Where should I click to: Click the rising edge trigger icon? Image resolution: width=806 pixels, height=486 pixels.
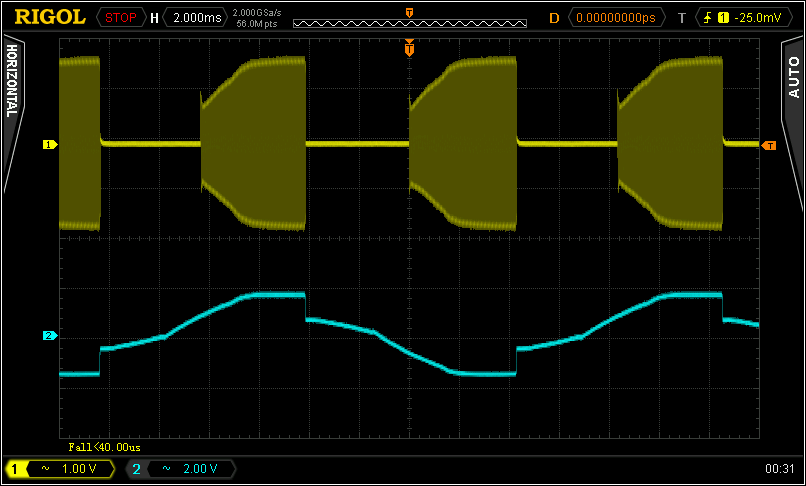point(707,18)
